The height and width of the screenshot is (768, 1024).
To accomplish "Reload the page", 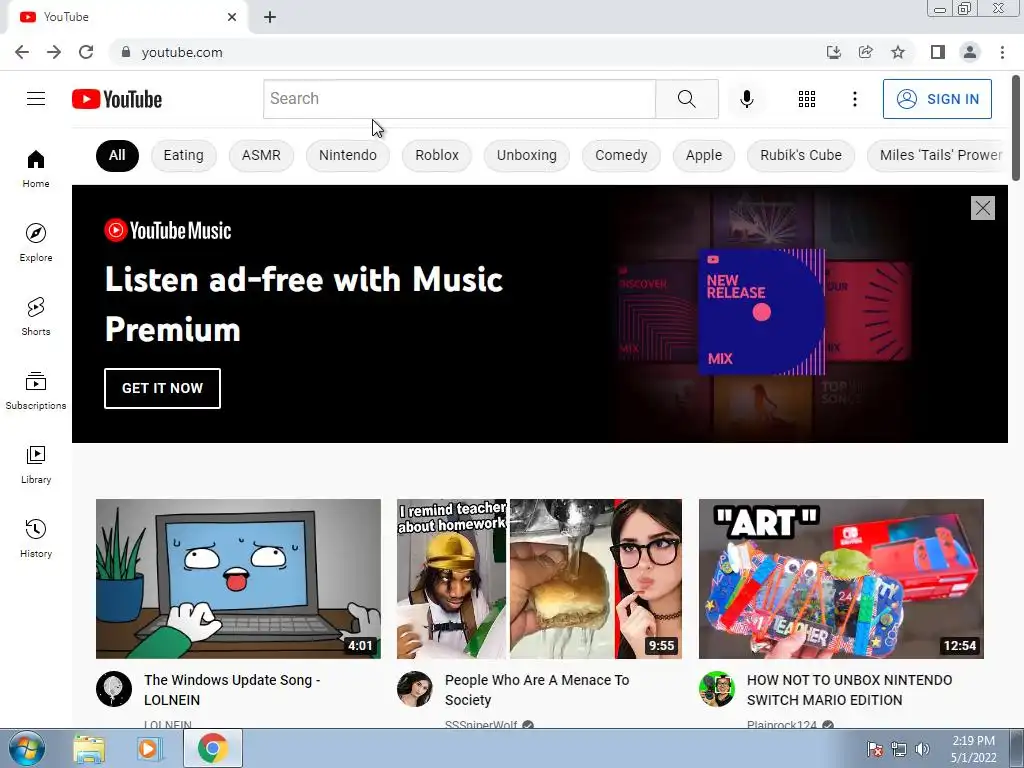I will [x=86, y=52].
